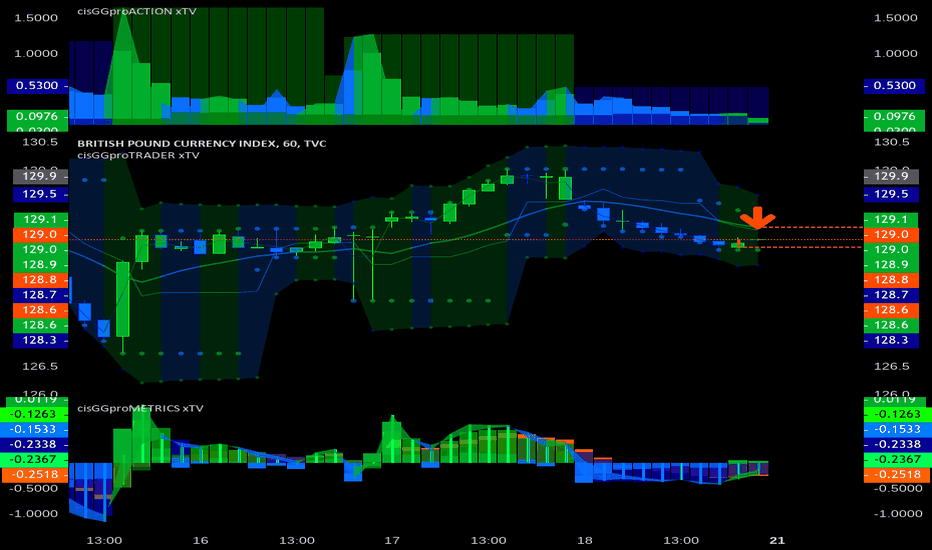Click blue 128.7 price label, left scale
This screenshot has height=550, width=932.
click(40, 295)
